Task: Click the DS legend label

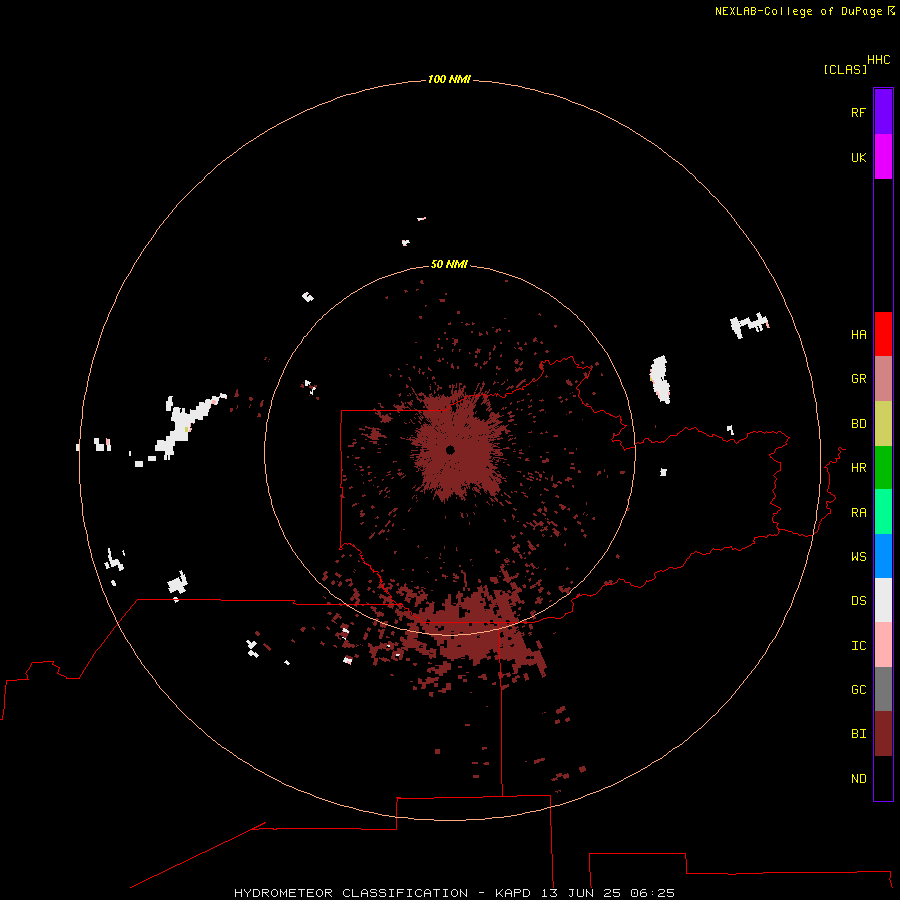Action: [858, 600]
